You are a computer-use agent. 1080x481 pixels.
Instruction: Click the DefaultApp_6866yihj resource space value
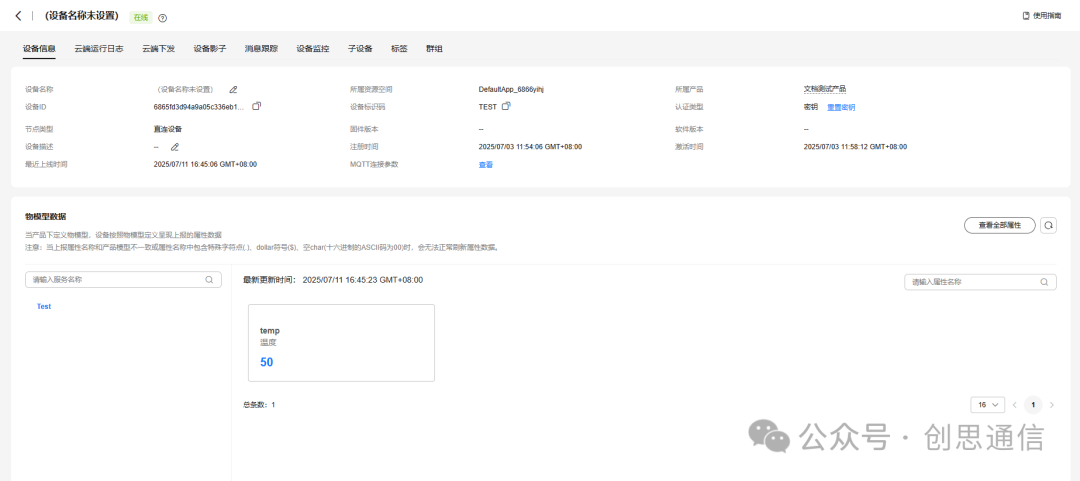(512, 90)
